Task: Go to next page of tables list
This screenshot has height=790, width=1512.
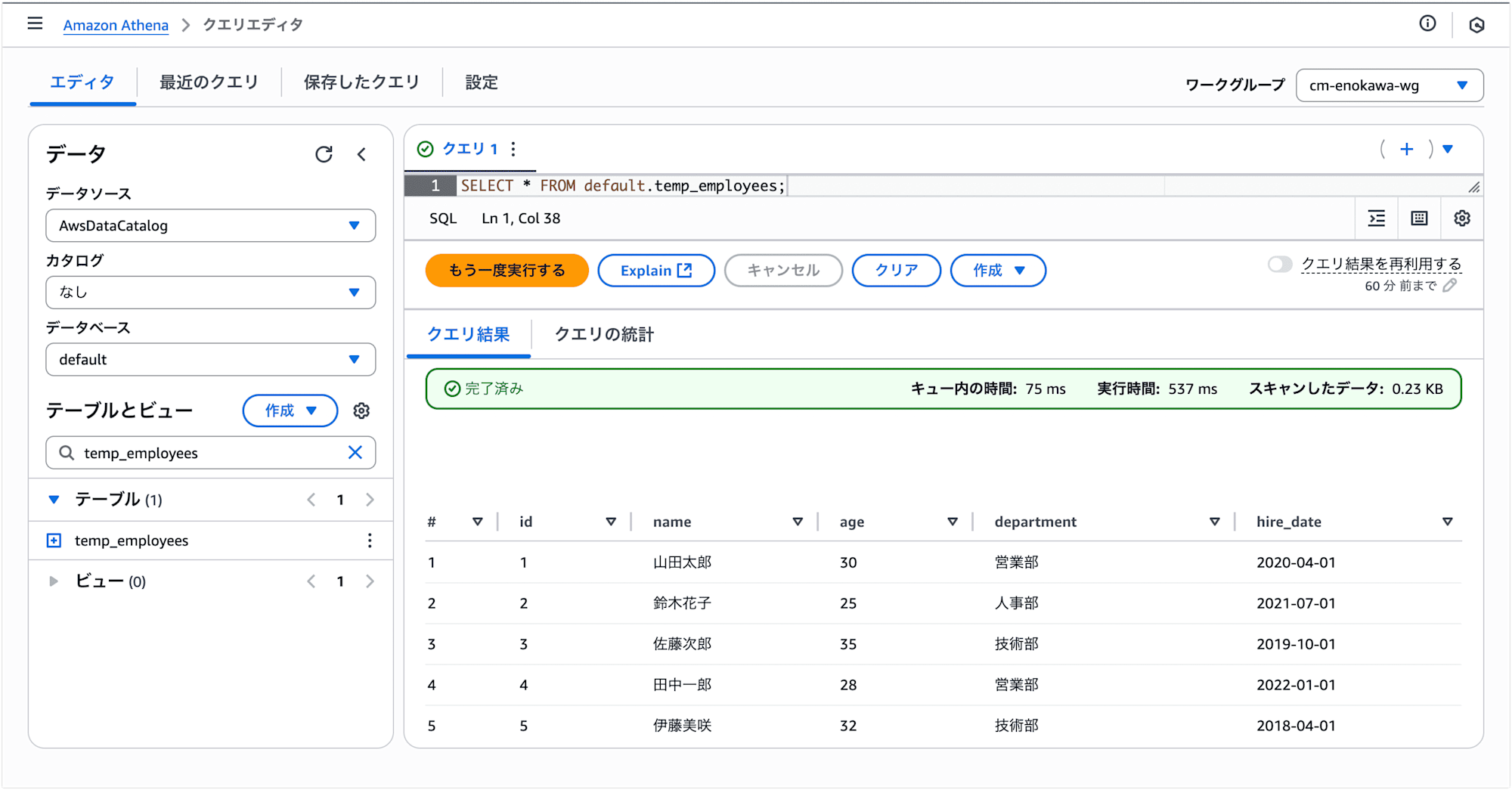Action: [370, 500]
